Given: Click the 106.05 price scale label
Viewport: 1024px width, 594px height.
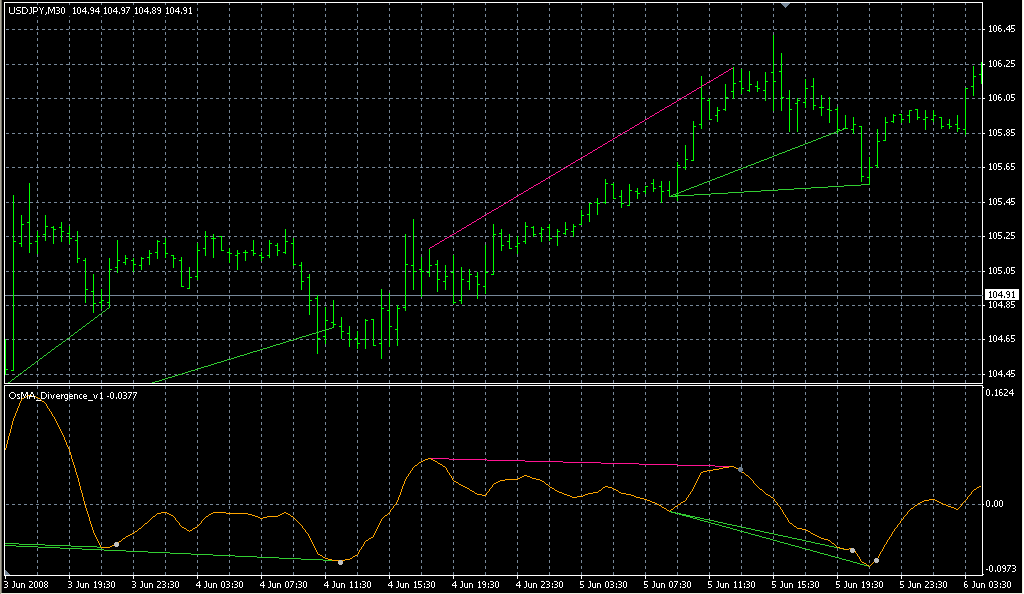Looking at the screenshot, I should coord(1002,98).
